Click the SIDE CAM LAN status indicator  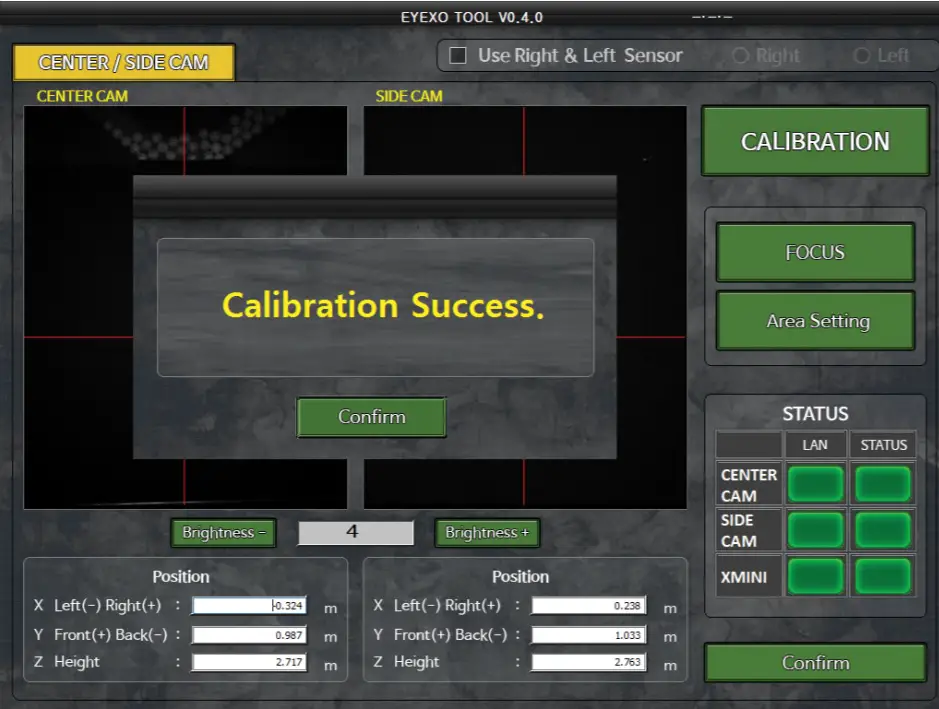point(815,530)
